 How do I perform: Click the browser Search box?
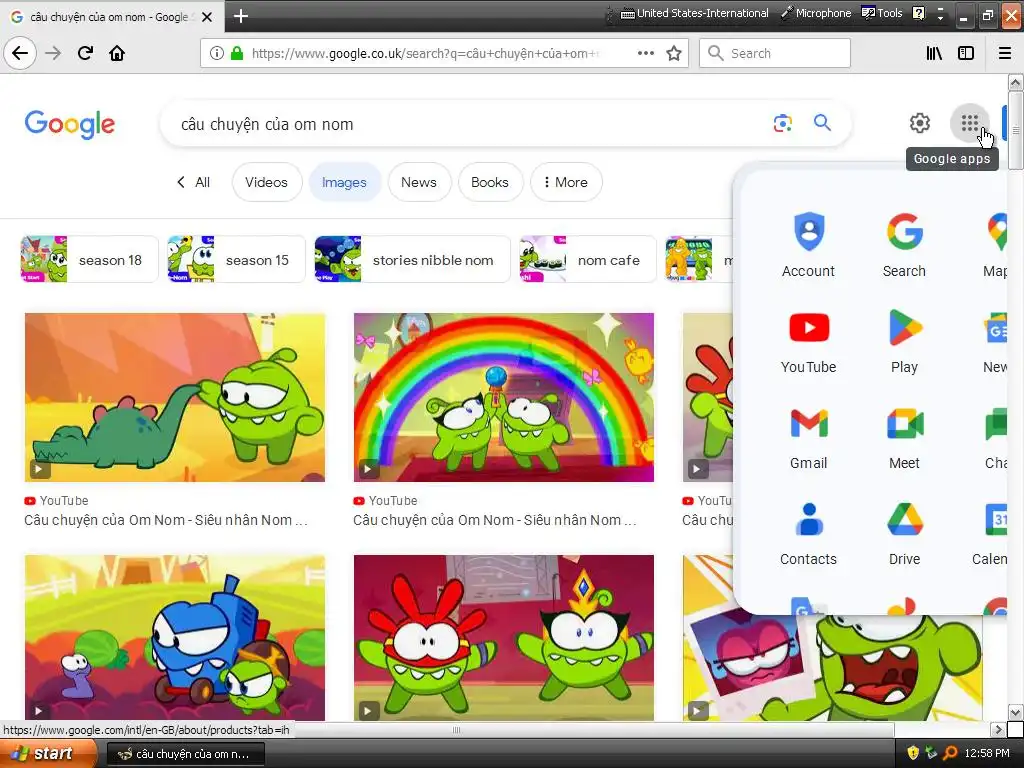pyautogui.click(x=775, y=53)
